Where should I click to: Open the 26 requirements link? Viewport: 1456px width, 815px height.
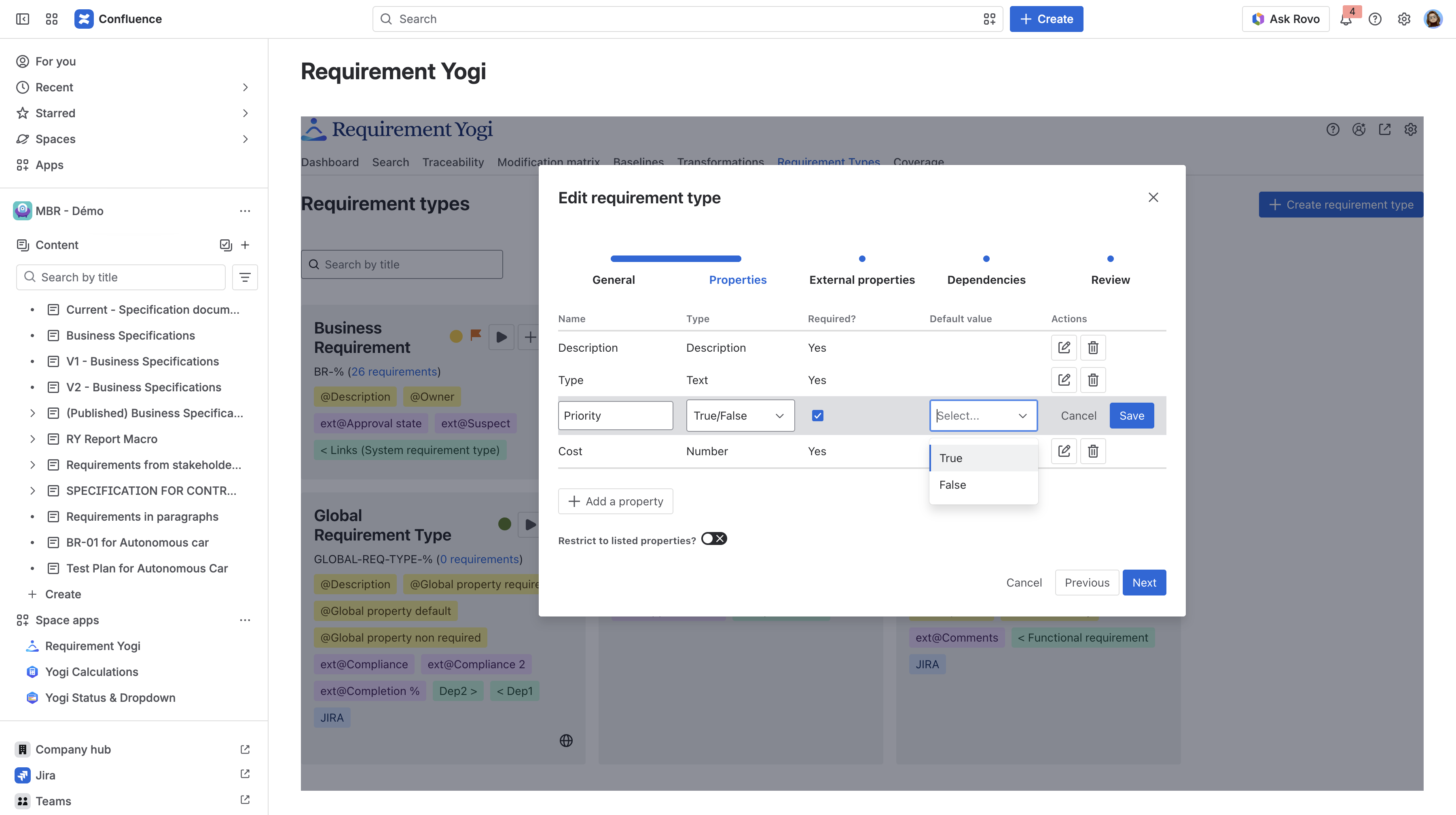click(x=394, y=372)
